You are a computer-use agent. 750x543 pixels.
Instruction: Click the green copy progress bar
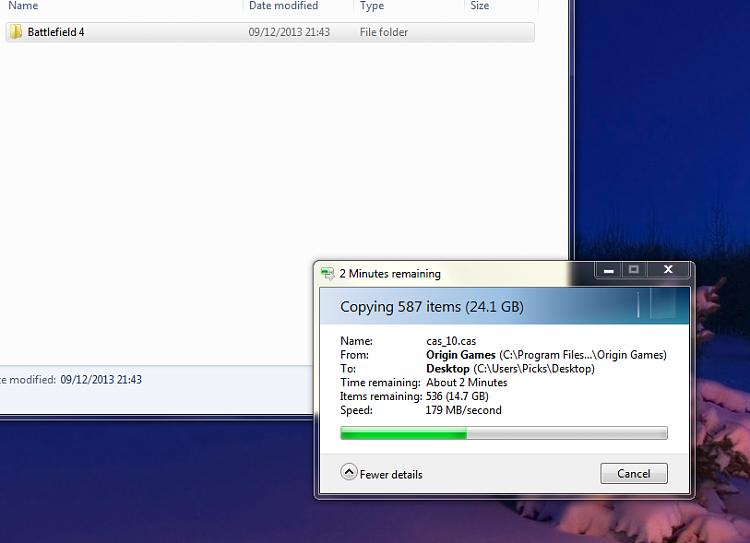coord(504,433)
